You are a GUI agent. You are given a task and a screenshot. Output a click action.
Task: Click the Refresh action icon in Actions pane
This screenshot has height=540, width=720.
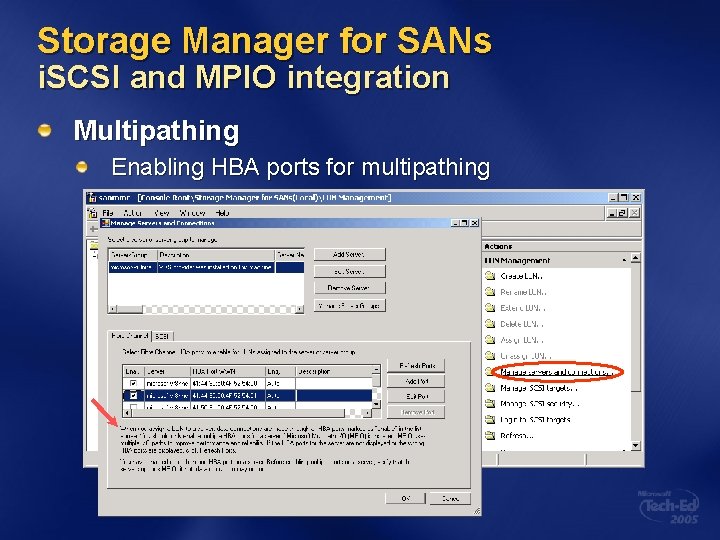coord(490,435)
